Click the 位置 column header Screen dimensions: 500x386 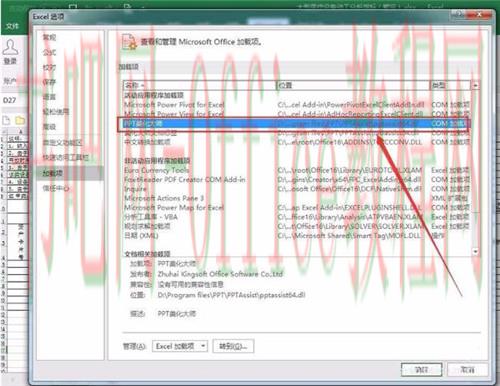[x=353, y=85]
